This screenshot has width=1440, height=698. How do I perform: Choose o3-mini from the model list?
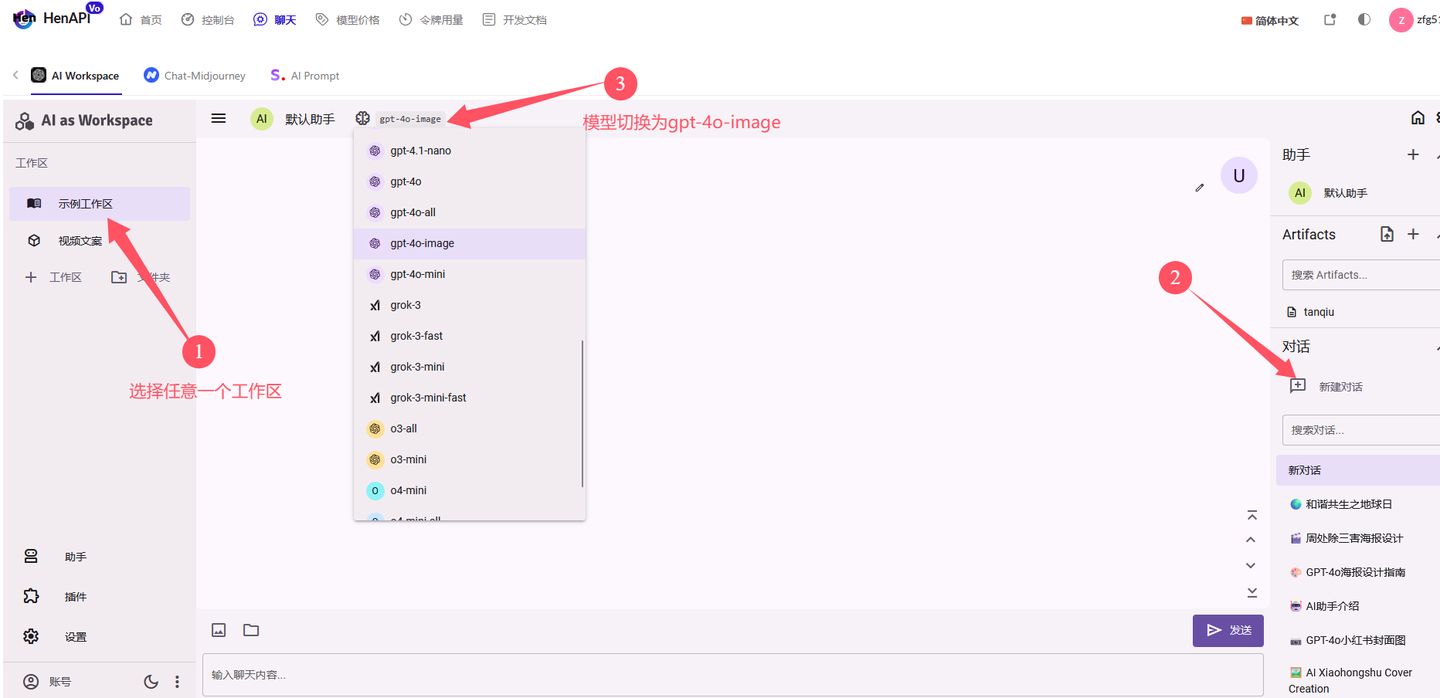click(469, 460)
